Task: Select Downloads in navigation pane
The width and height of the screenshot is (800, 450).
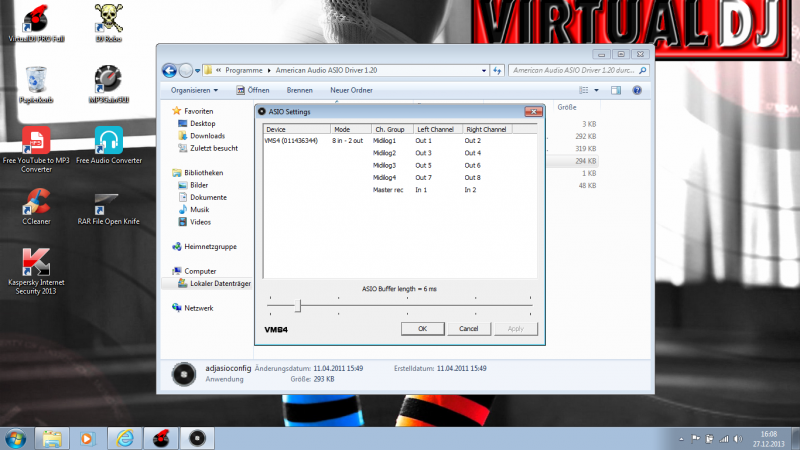Action: pos(207,136)
